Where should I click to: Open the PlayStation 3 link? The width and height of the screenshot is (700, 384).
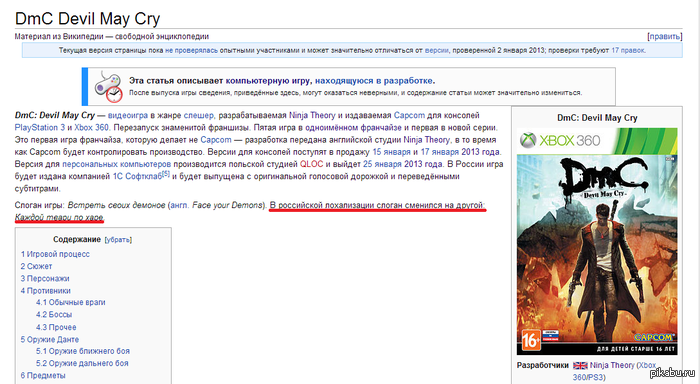(x=40, y=128)
